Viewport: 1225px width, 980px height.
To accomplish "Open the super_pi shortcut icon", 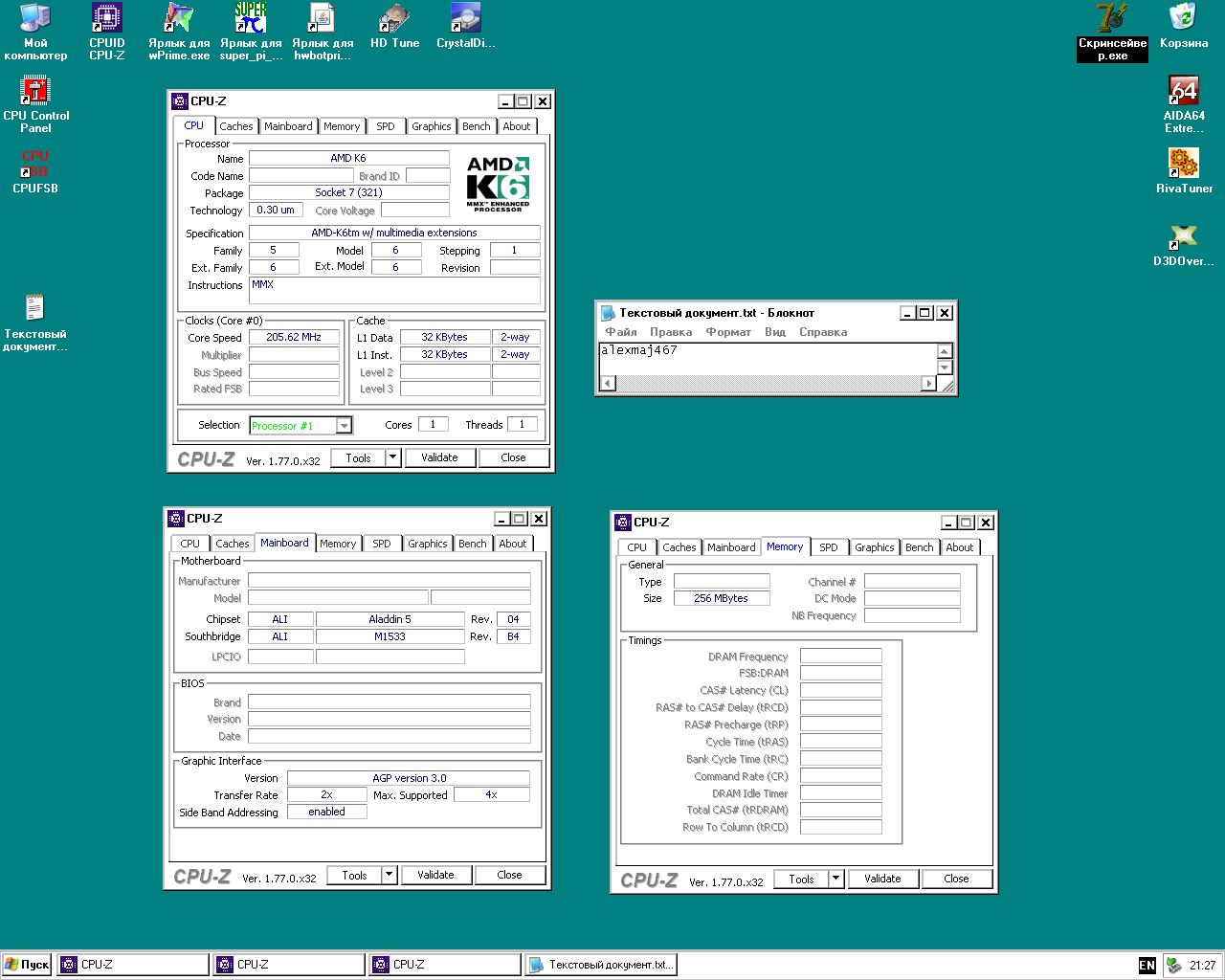I will (x=251, y=32).
